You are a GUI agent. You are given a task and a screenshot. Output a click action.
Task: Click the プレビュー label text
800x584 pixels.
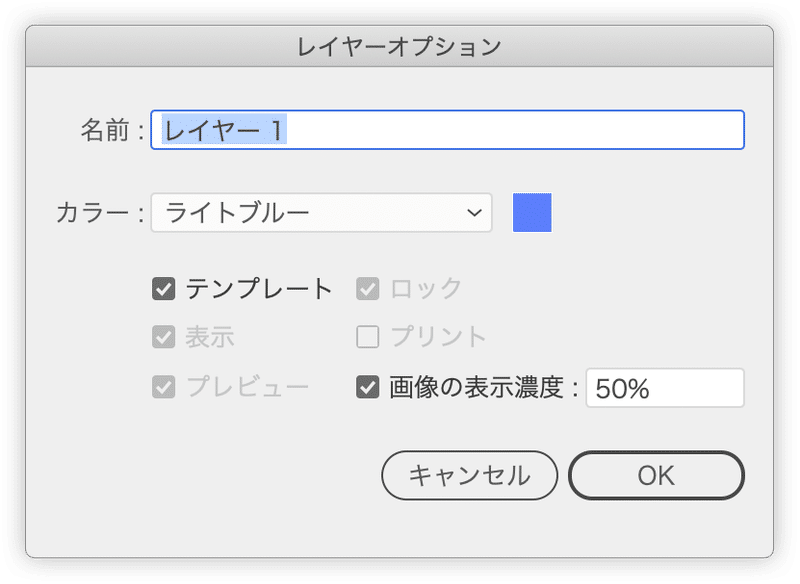[x=247, y=387]
